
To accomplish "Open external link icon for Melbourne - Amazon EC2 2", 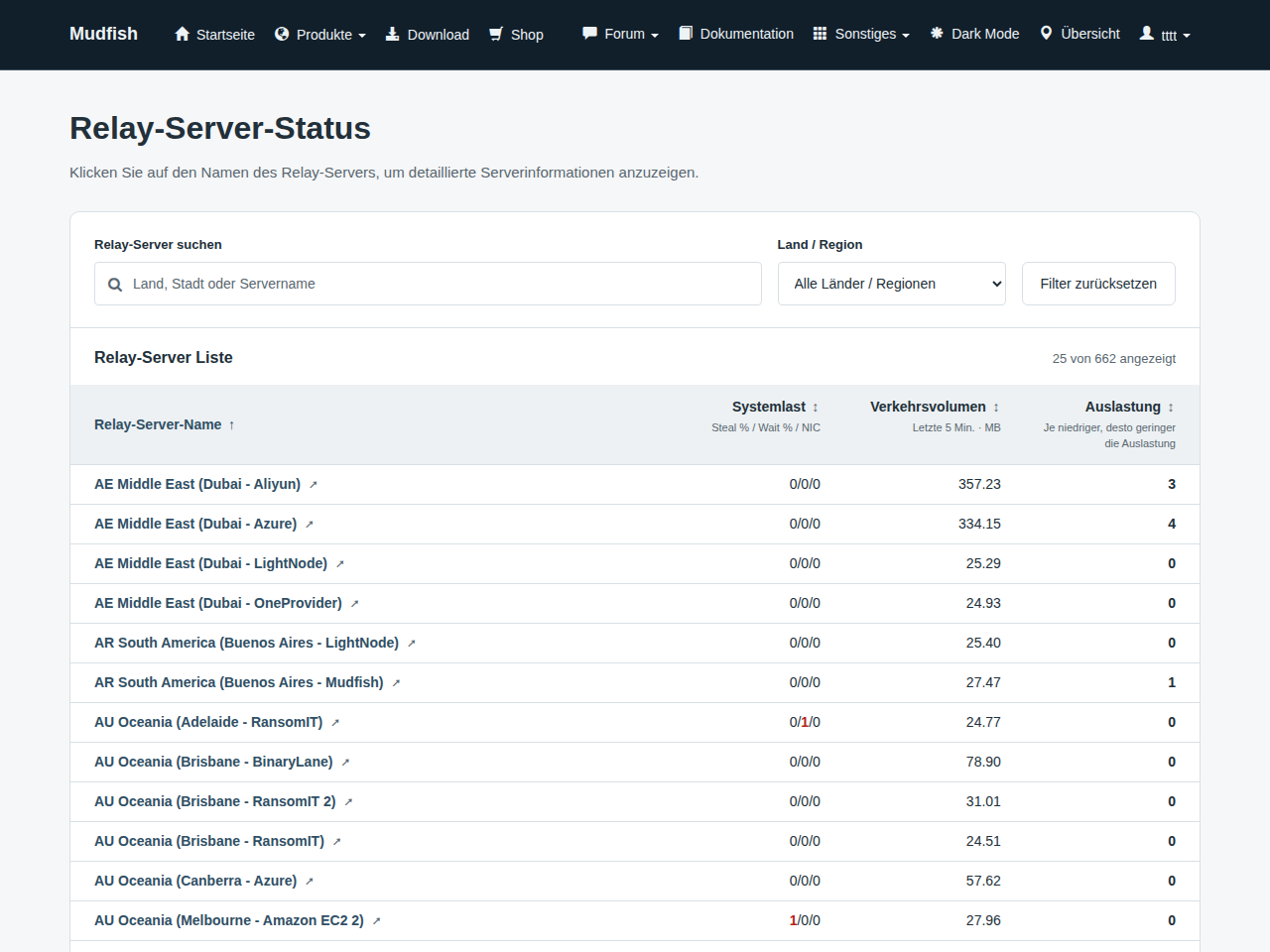I will click(377, 921).
